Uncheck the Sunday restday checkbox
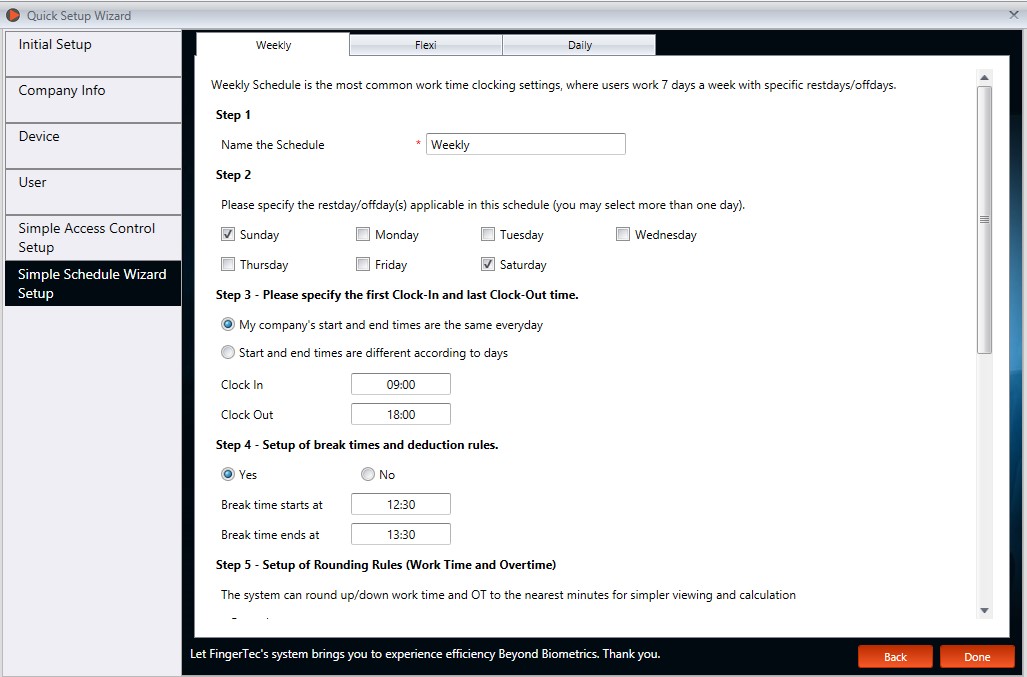Image resolution: width=1027 pixels, height=677 pixels. point(228,234)
